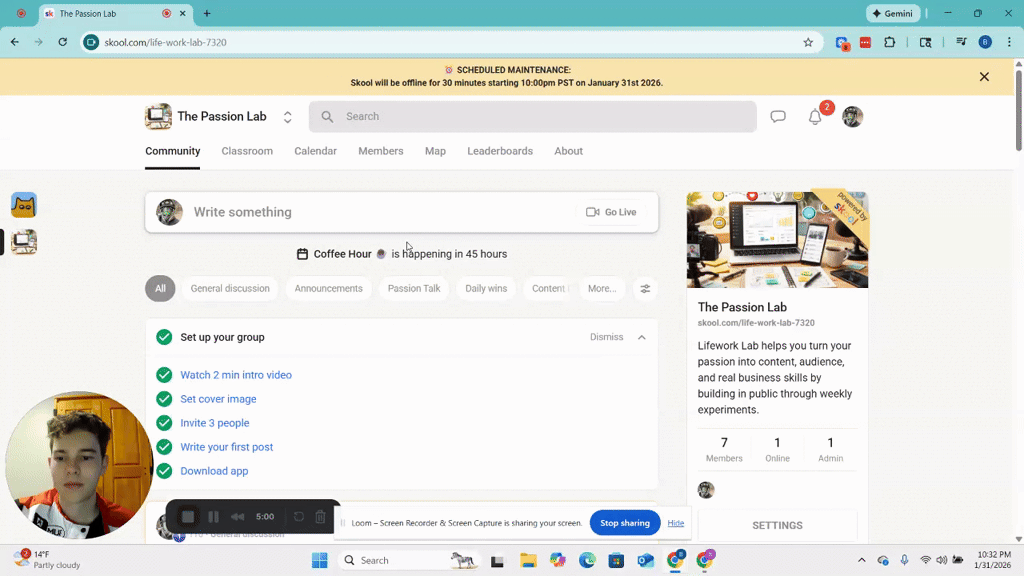Pause the Loom recording

pyautogui.click(x=214, y=517)
